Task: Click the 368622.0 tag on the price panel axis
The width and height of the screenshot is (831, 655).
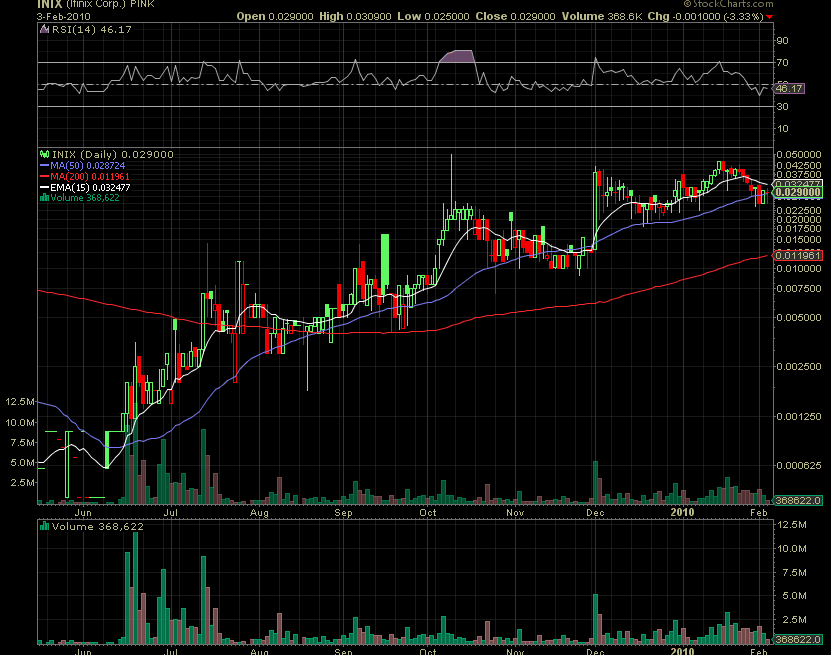Action: pos(798,500)
